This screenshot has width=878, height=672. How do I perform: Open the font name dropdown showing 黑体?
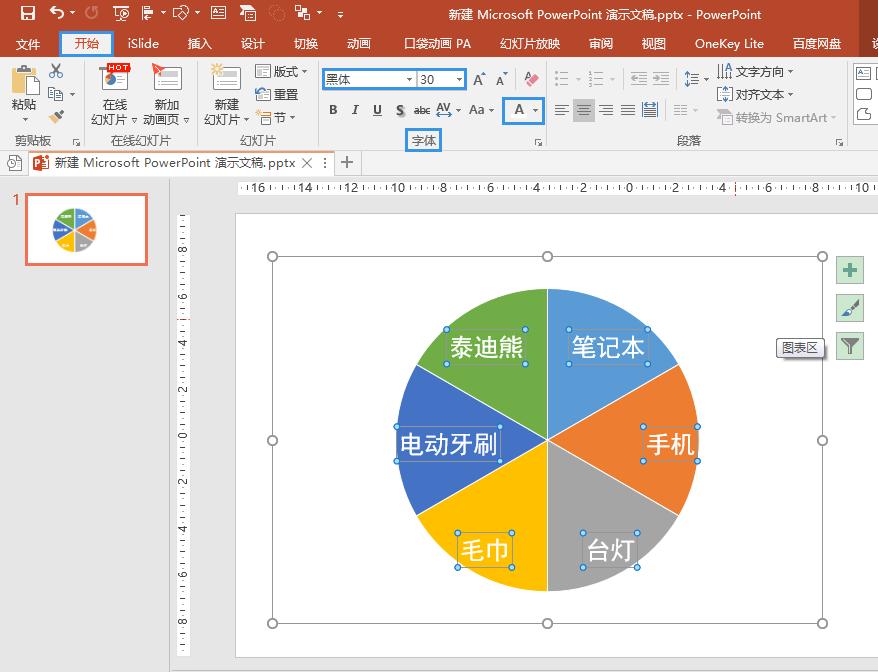[409, 79]
